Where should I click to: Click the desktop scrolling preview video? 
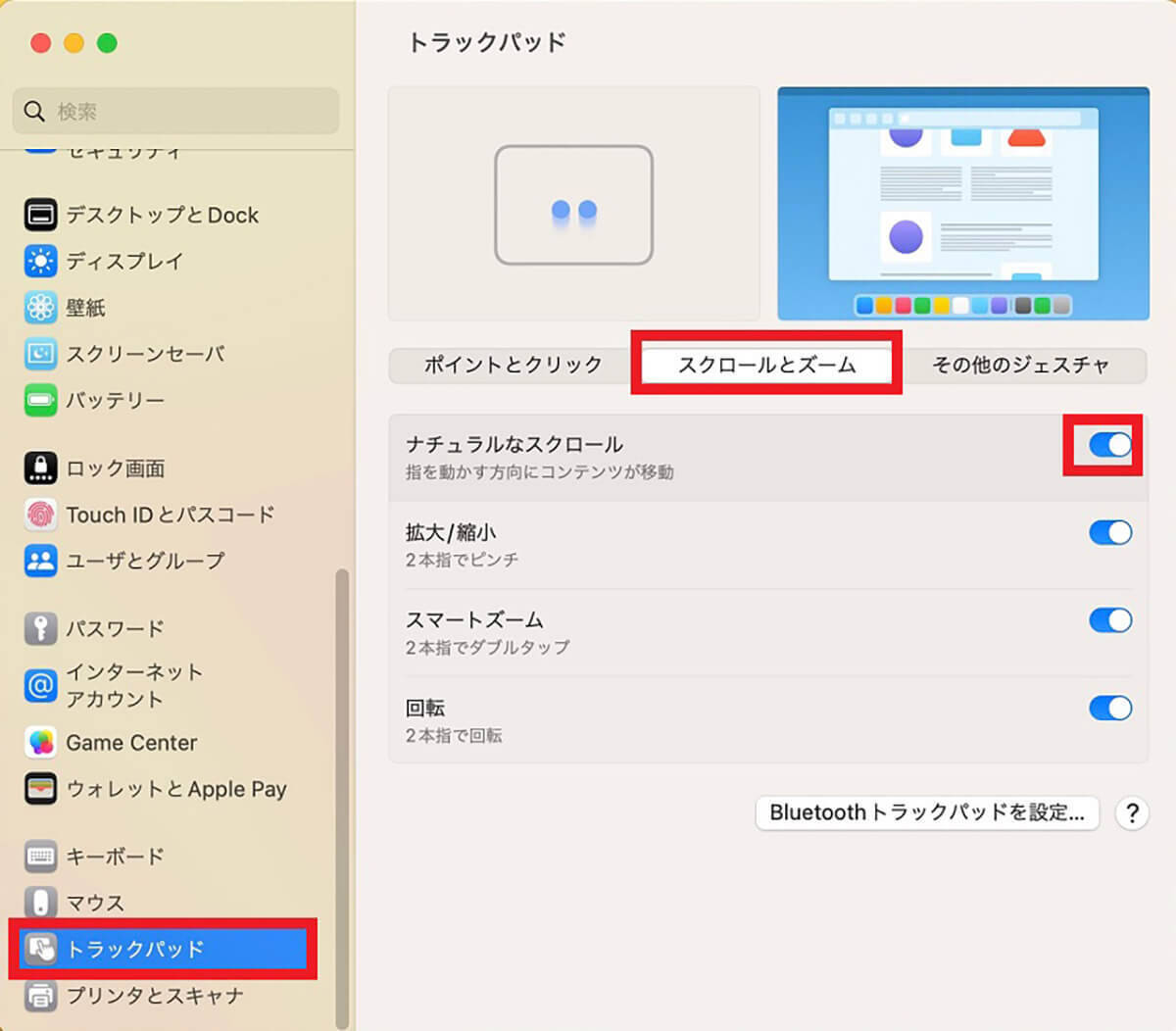coord(963,204)
